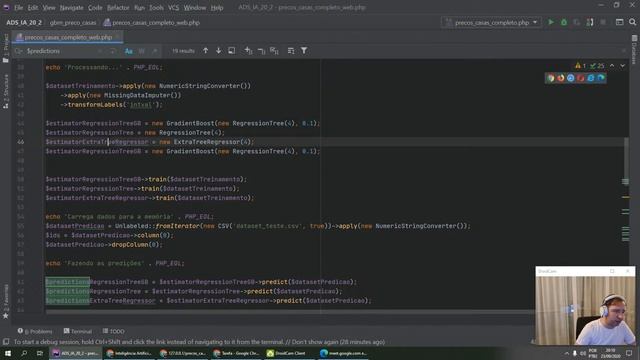Open preview in Opera browser icon
Image resolution: width=640 pixels, height=360 pixels.
(581, 78)
